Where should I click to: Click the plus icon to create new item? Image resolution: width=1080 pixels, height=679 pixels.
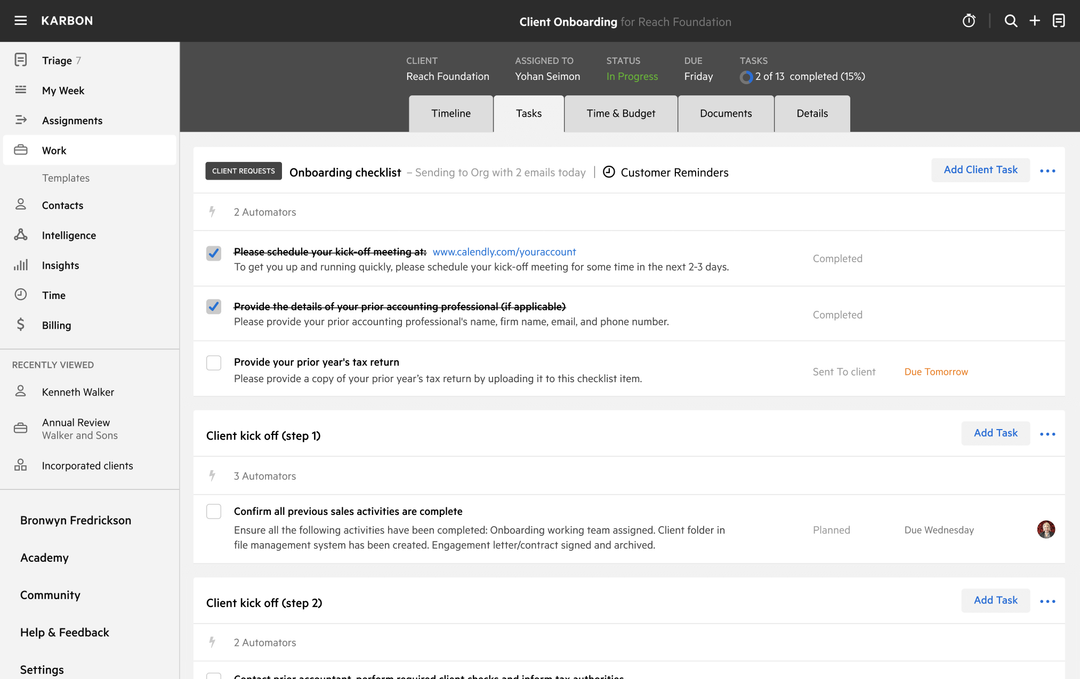point(1034,20)
